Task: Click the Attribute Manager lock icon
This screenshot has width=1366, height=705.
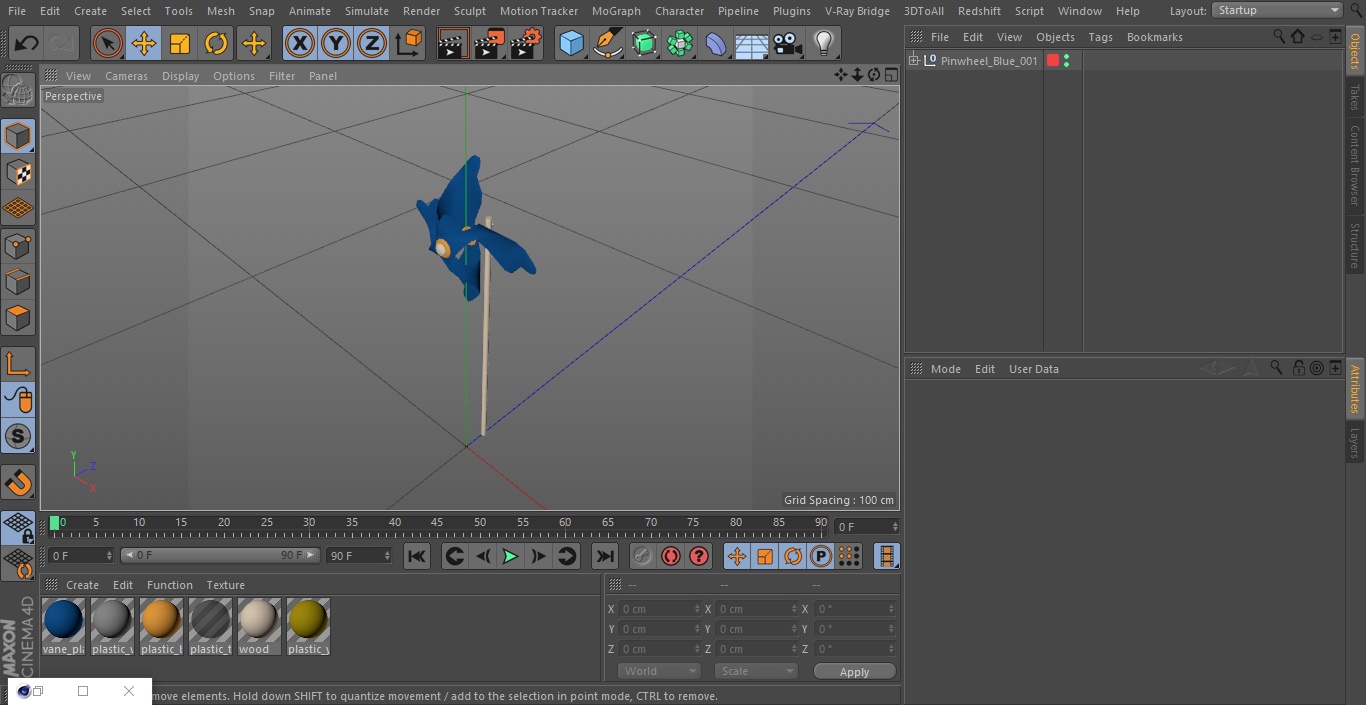Action: tap(1298, 368)
